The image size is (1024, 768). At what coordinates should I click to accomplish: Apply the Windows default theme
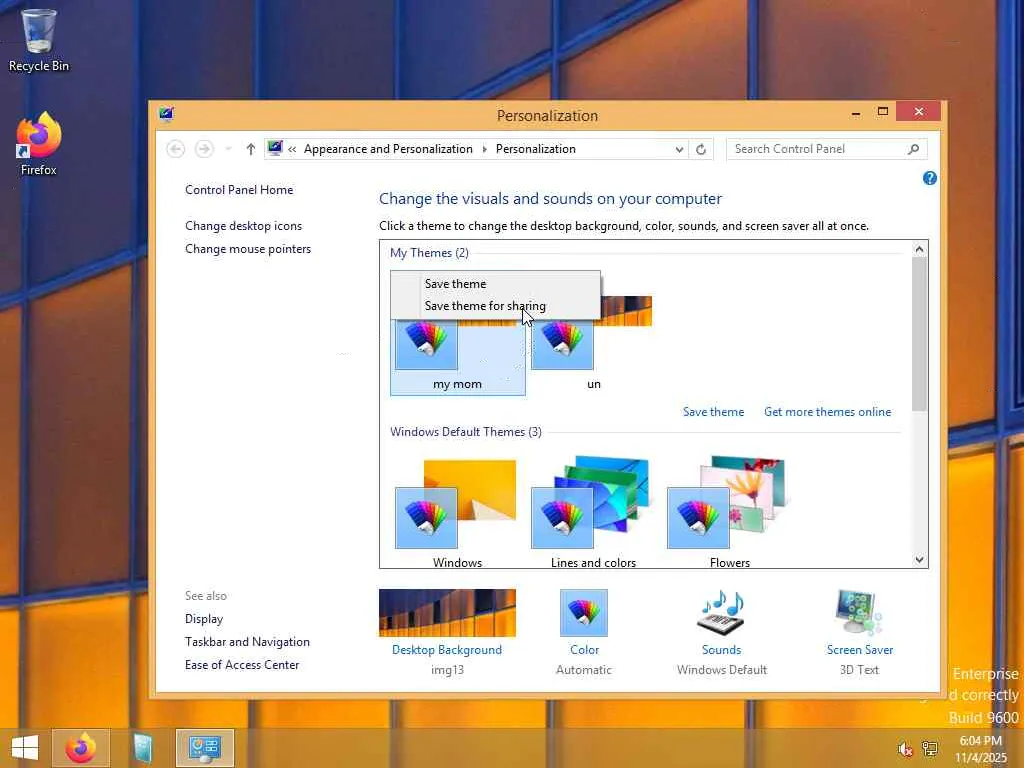point(457,512)
